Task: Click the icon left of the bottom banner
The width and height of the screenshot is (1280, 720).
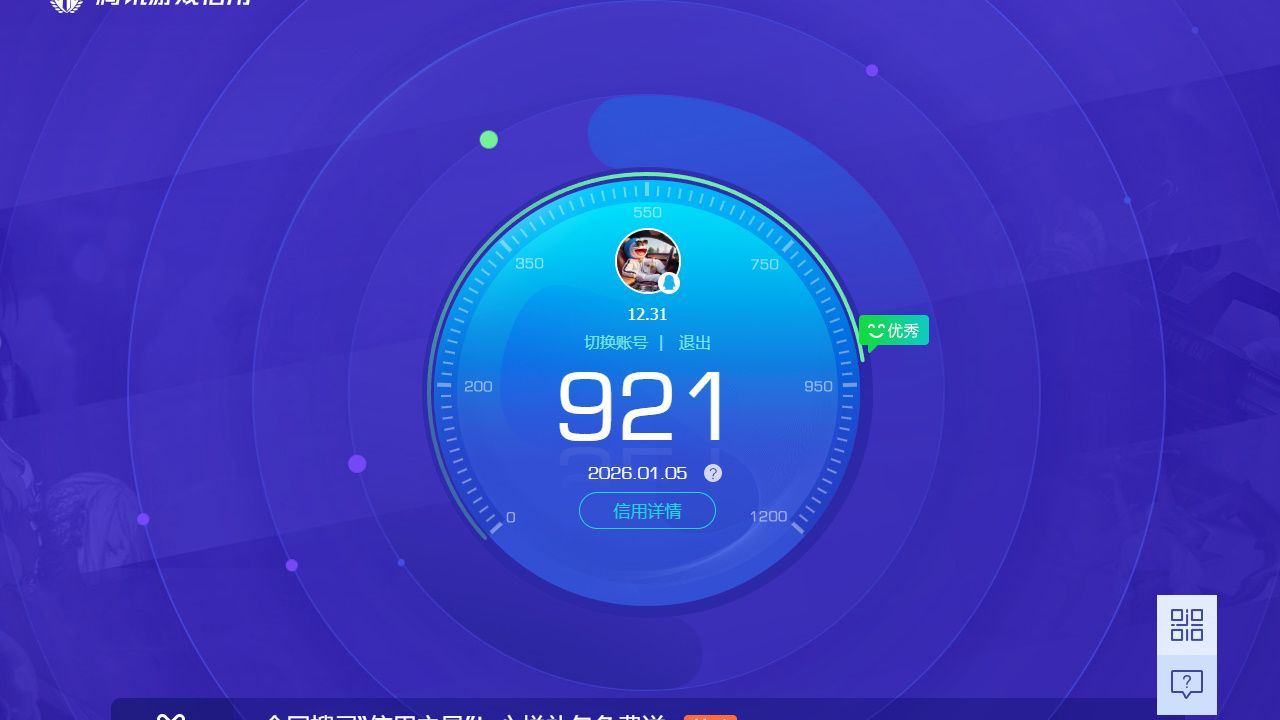Action: tap(170, 716)
